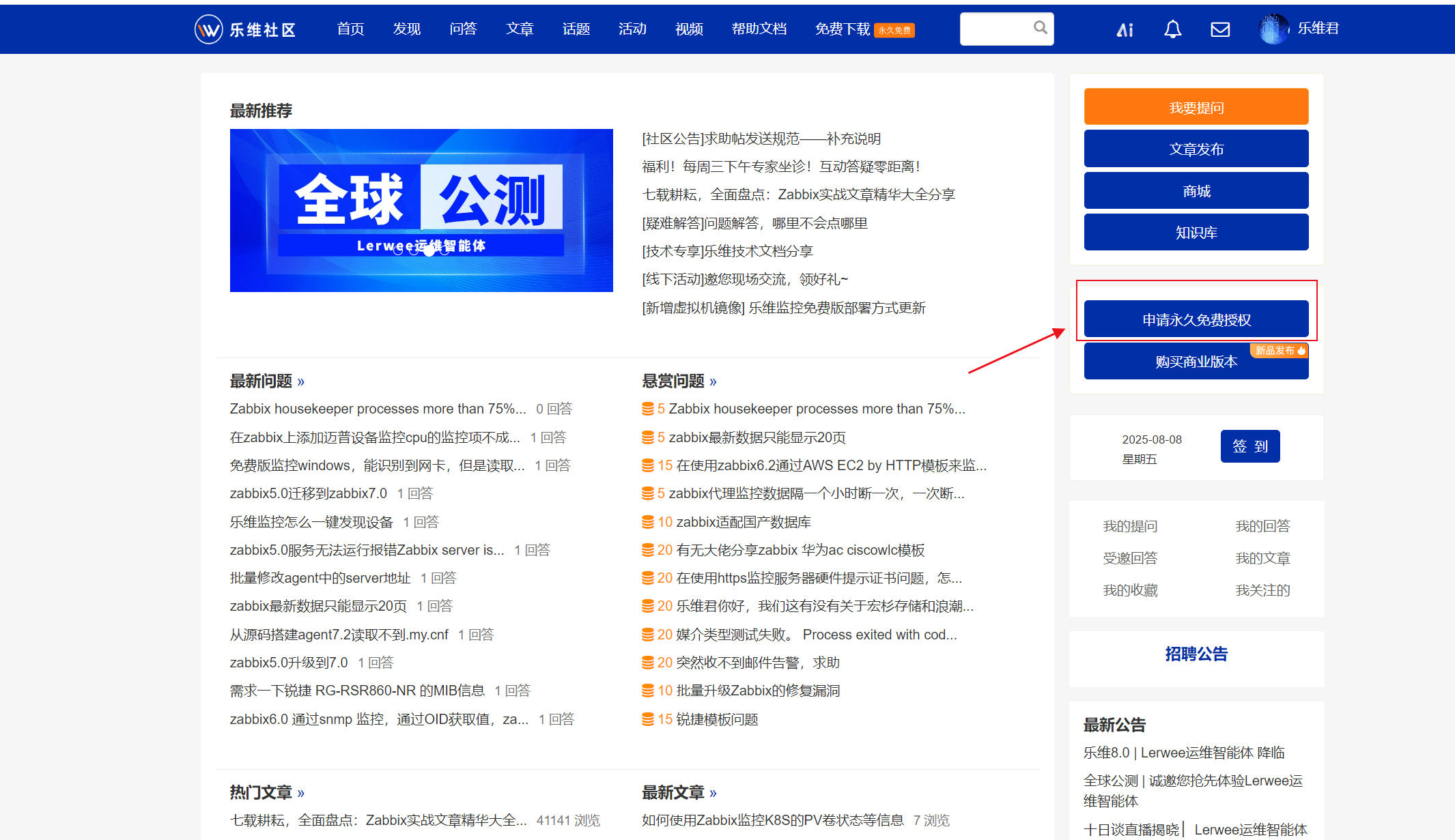The width and height of the screenshot is (1455, 840).
Task: Open 我的提问 link
Action: (1131, 526)
